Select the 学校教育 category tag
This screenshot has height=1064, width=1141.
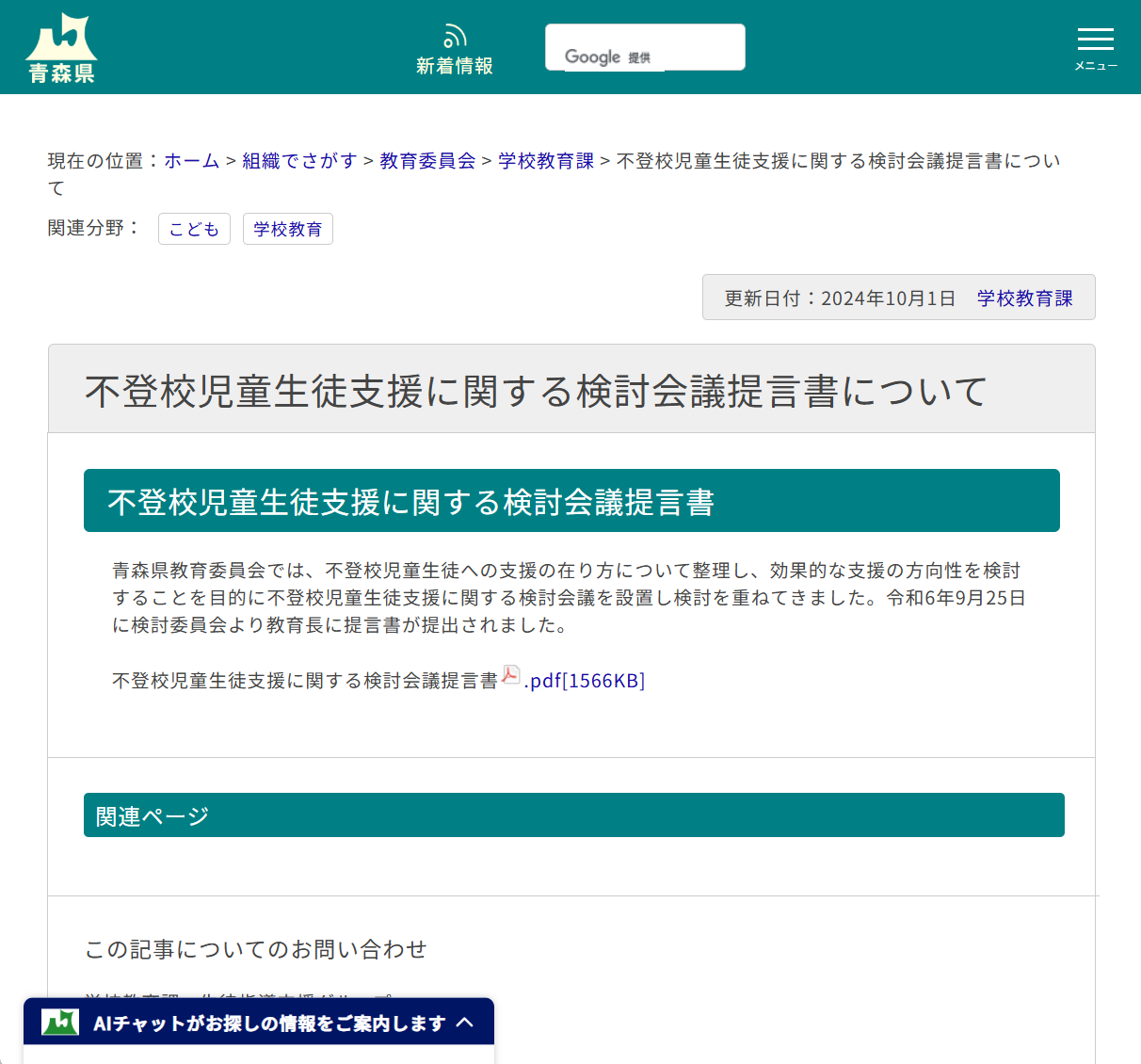288,228
